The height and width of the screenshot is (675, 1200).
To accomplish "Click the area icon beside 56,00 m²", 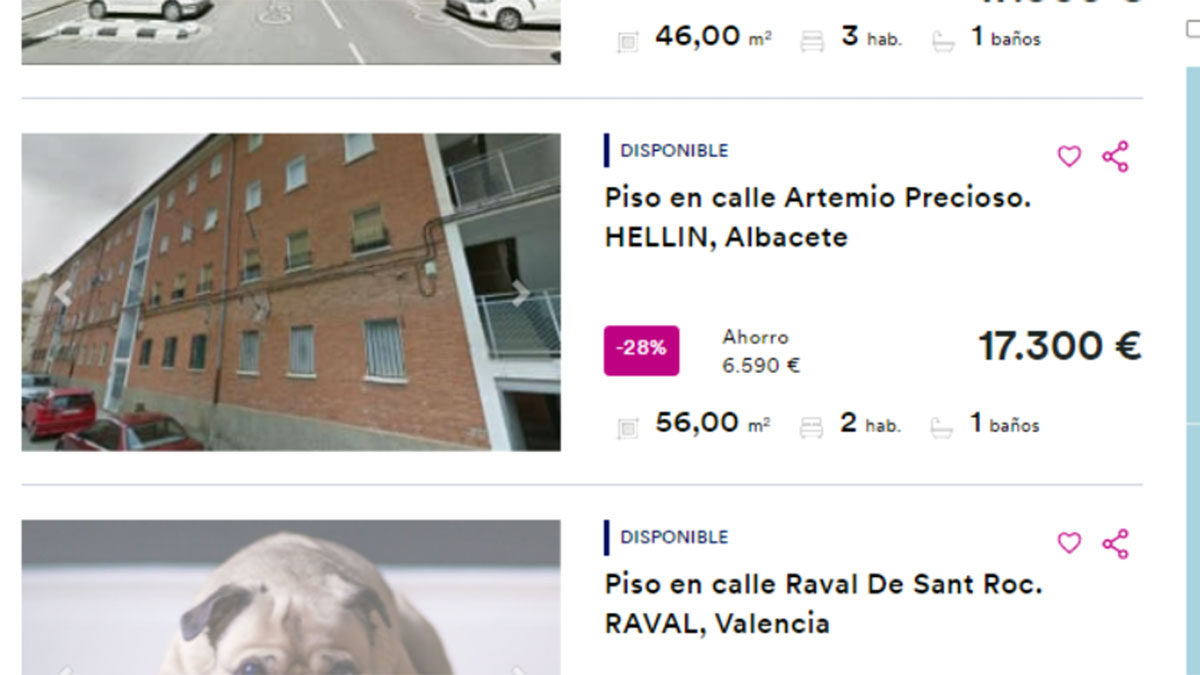I will 628,428.
